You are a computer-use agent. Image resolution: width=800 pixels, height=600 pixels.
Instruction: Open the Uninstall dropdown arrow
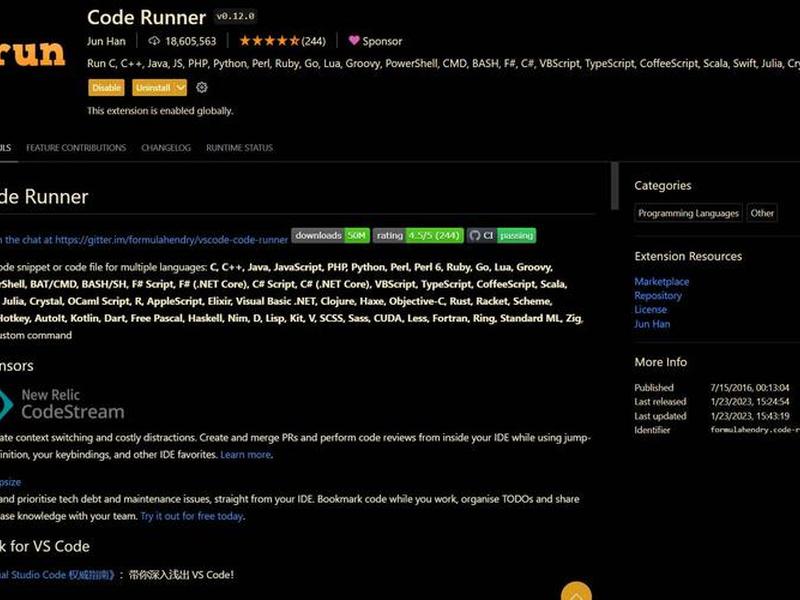pyautogui.click(x=180, y=87)
